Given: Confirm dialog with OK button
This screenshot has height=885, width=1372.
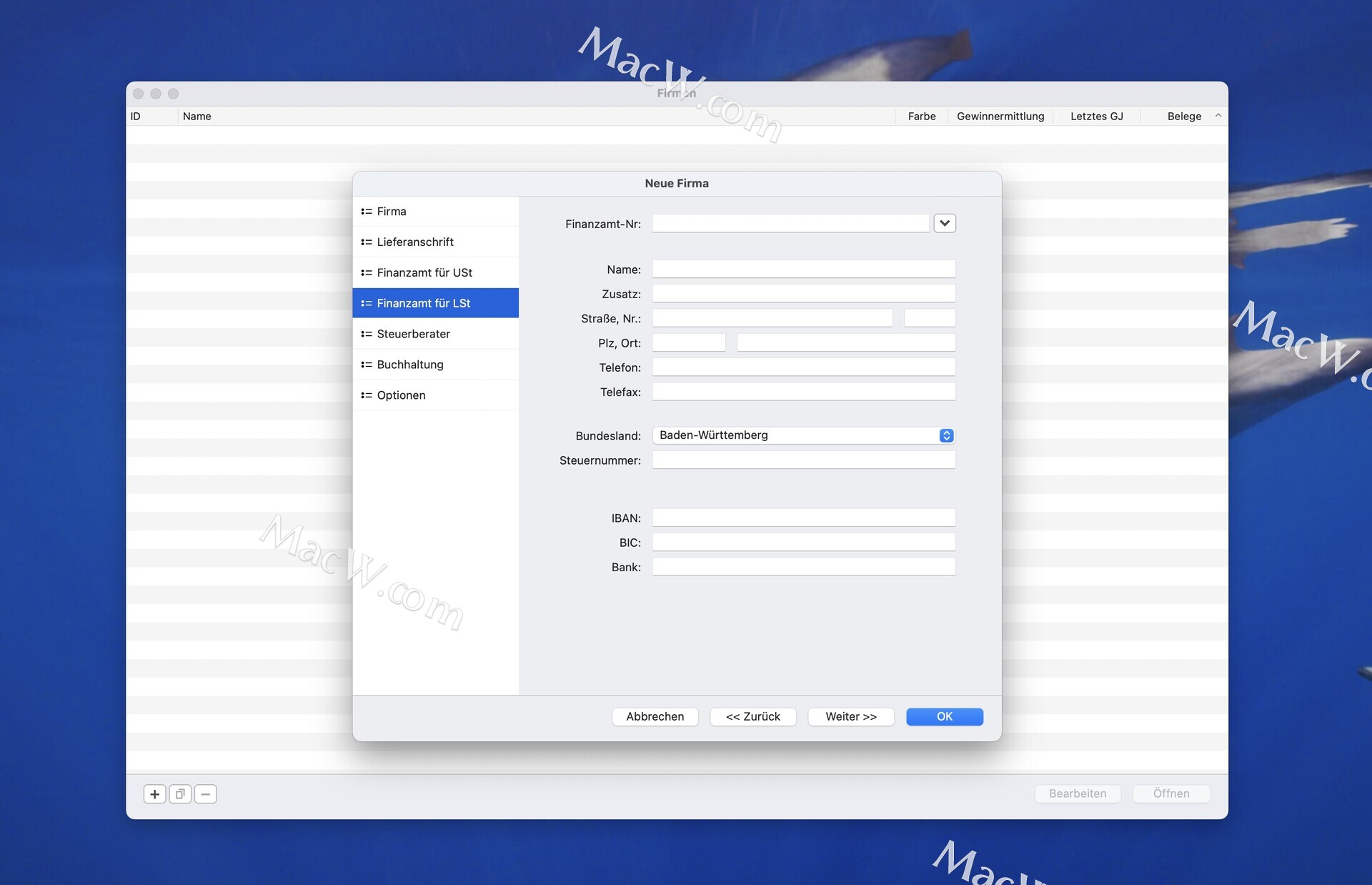Looking at the screenshot, I should 945,717.
